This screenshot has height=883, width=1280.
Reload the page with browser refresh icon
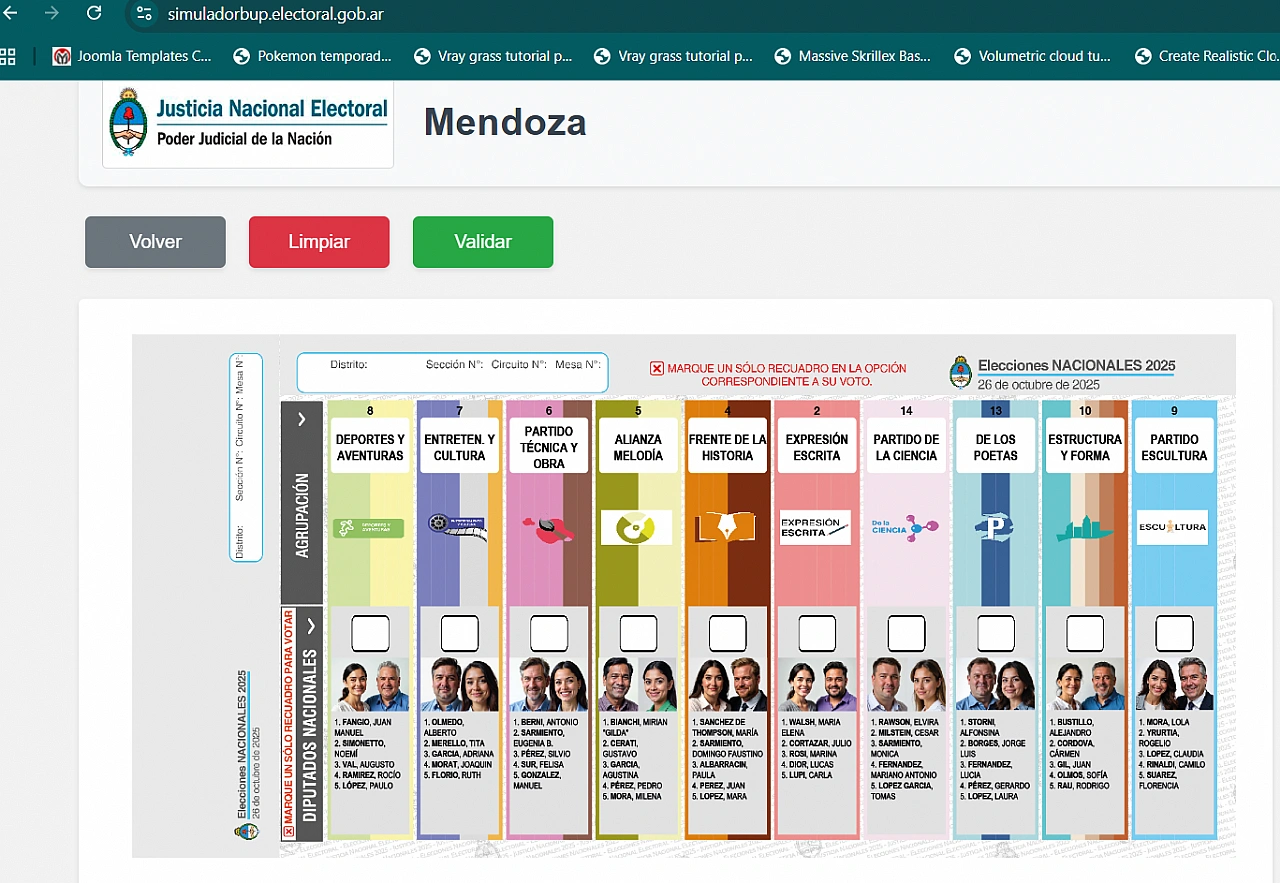click(94, 13)
